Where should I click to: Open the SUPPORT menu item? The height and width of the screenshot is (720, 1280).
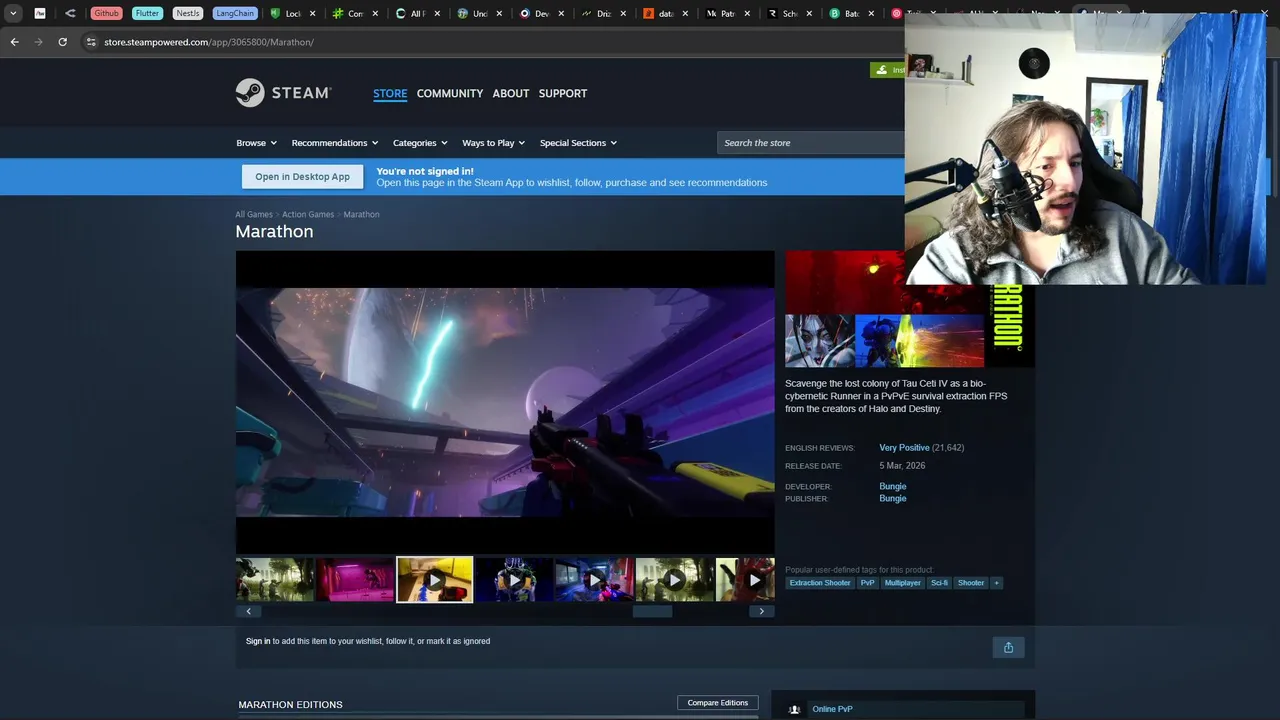tap(563, 93)
